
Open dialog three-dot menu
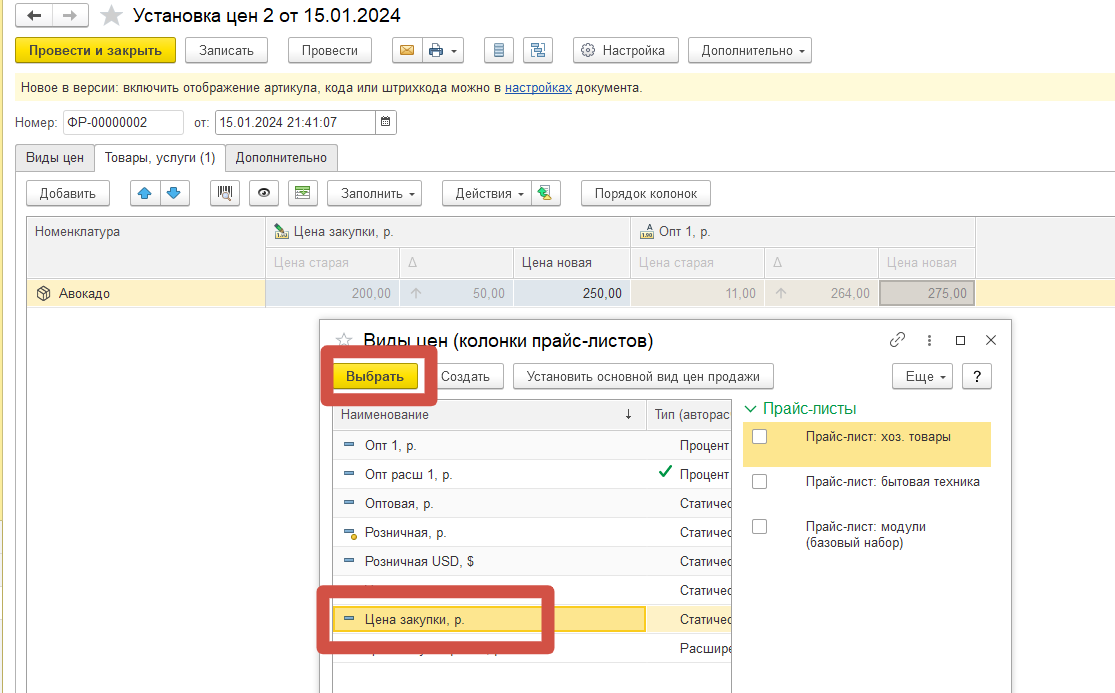929,340
